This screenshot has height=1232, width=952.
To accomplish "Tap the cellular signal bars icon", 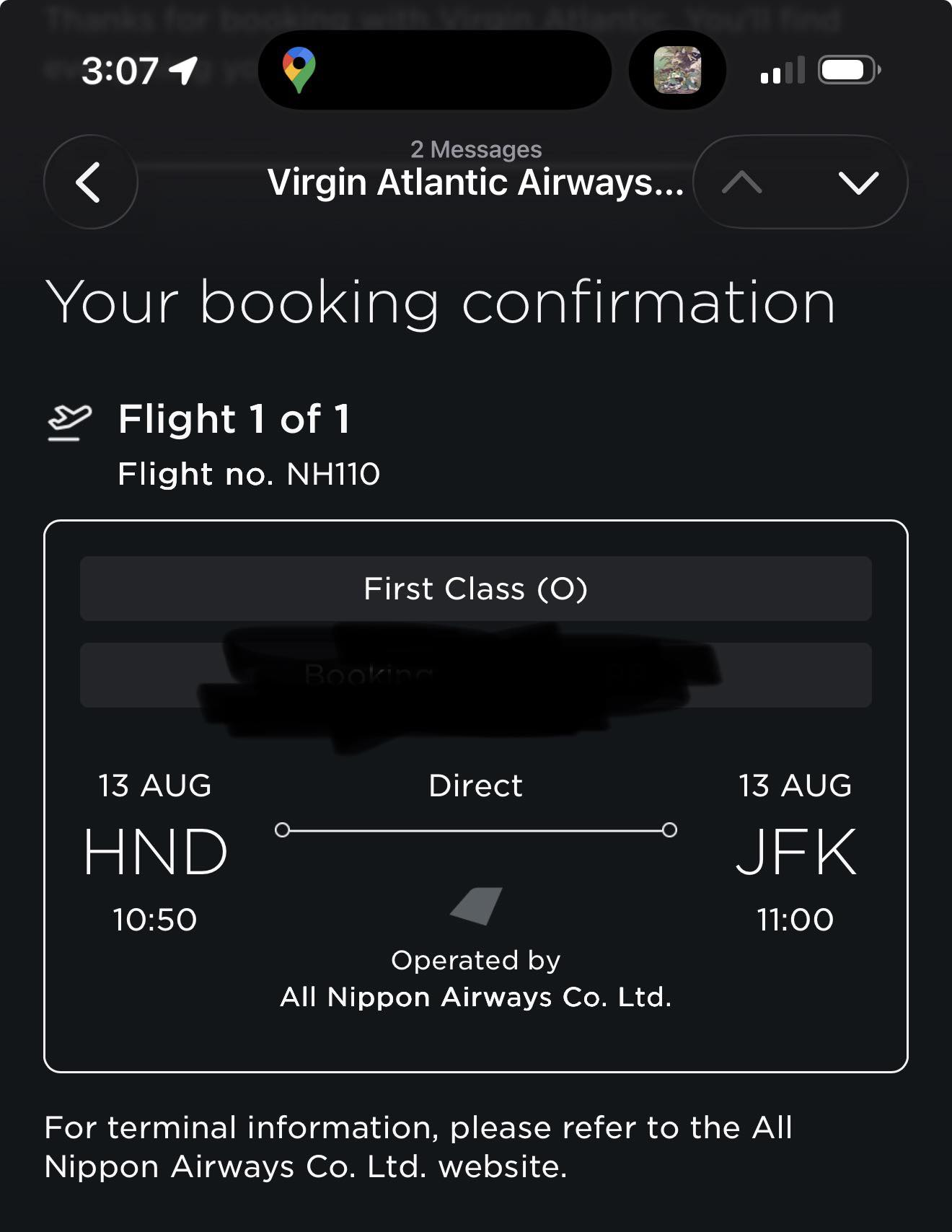I will [x=783, y=71].
